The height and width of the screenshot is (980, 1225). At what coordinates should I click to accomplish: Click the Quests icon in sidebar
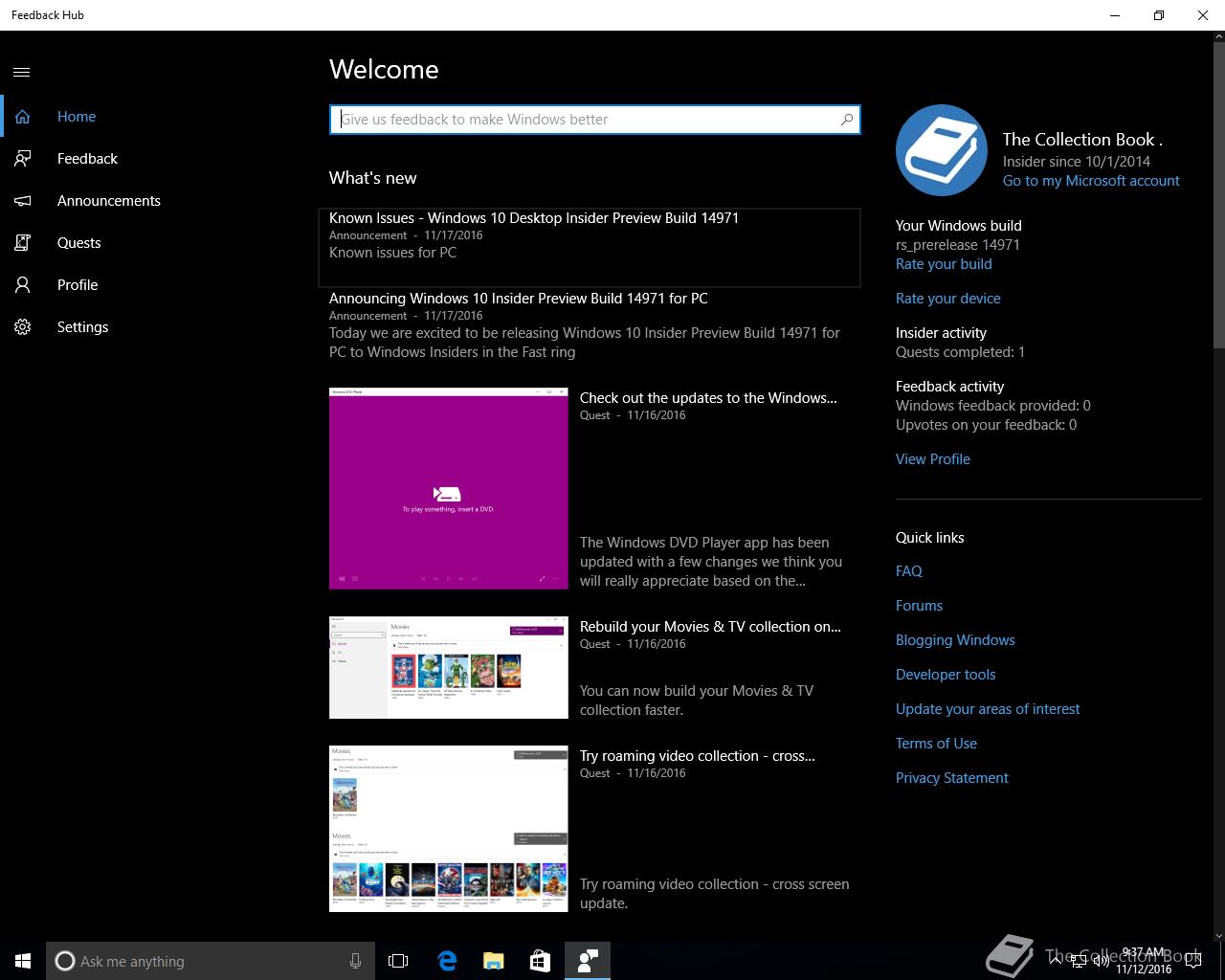[22, 243]
